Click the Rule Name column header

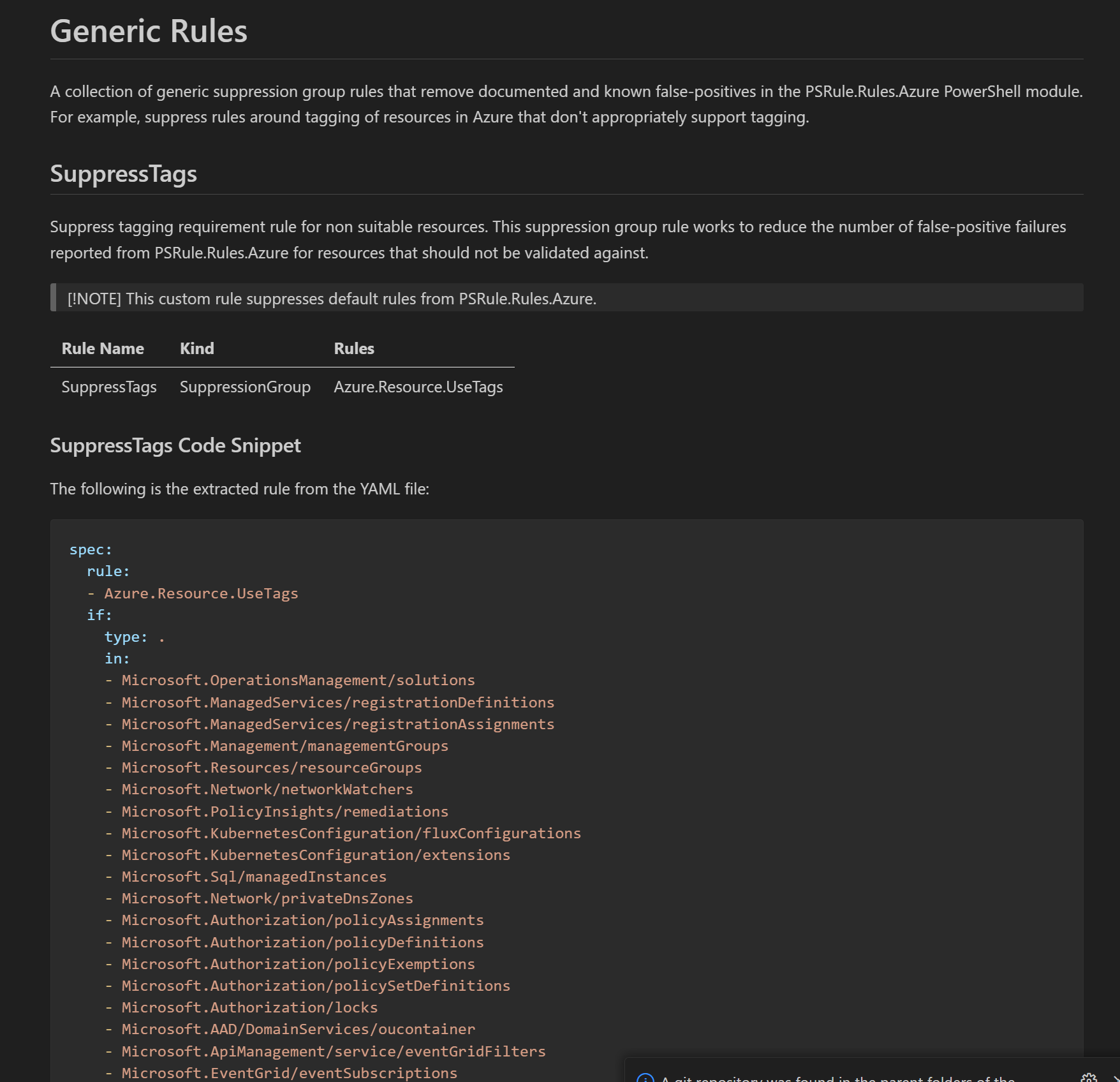tap(103, 348)
